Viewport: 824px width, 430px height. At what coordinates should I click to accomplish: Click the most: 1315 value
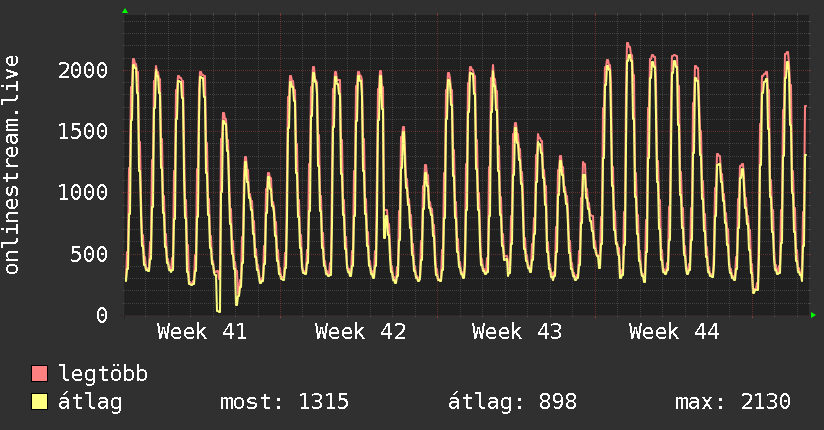pyautogui.click(x=284, y=402)
